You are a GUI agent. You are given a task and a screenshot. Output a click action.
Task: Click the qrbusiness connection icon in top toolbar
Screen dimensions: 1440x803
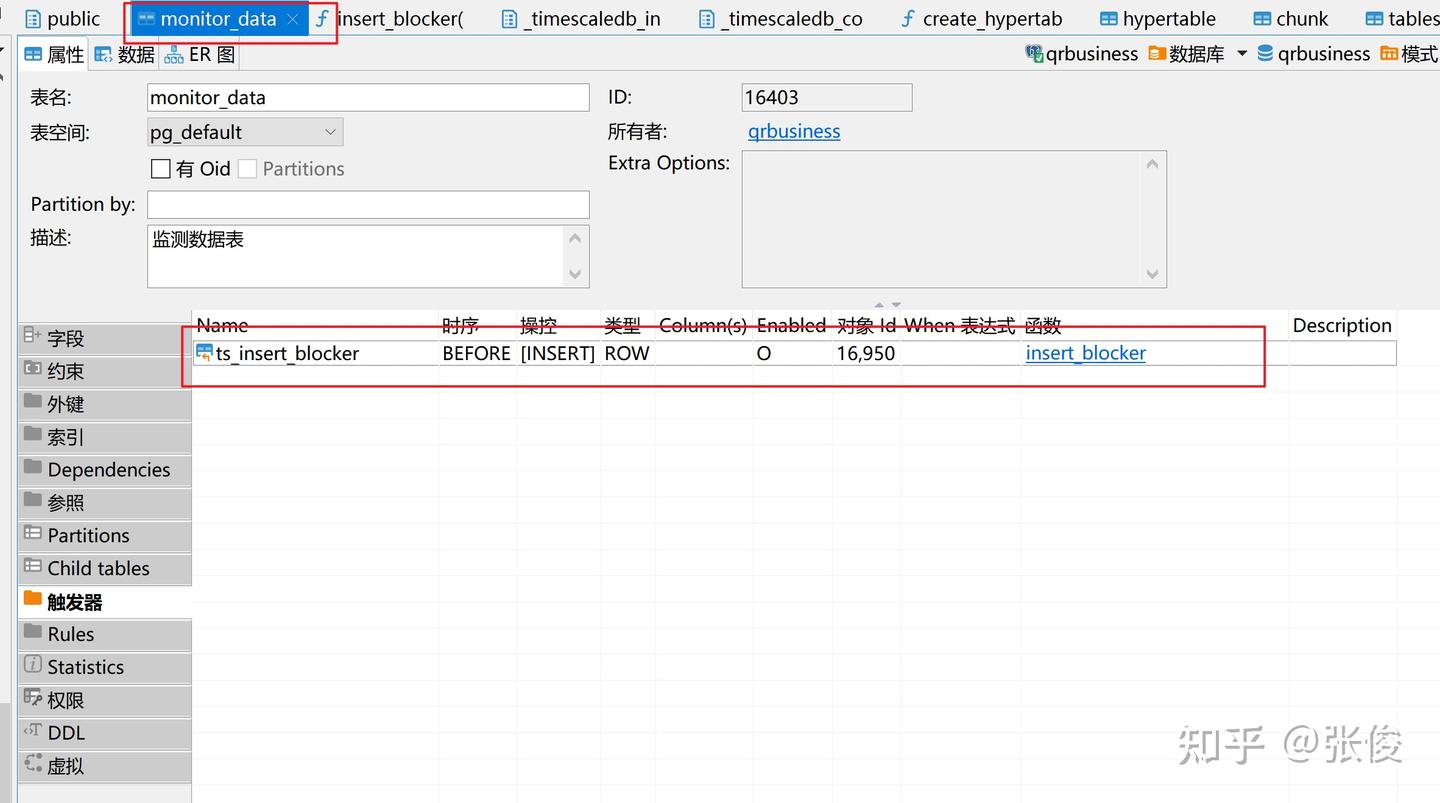click(x=1035, y=53)
